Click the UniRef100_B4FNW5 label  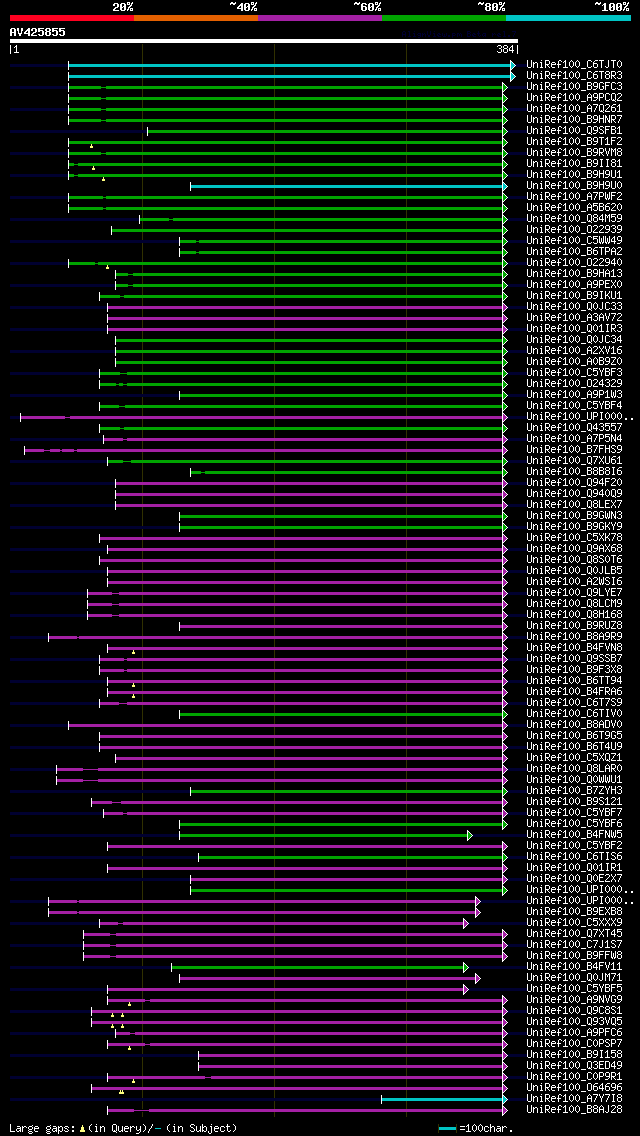[574, 836]
